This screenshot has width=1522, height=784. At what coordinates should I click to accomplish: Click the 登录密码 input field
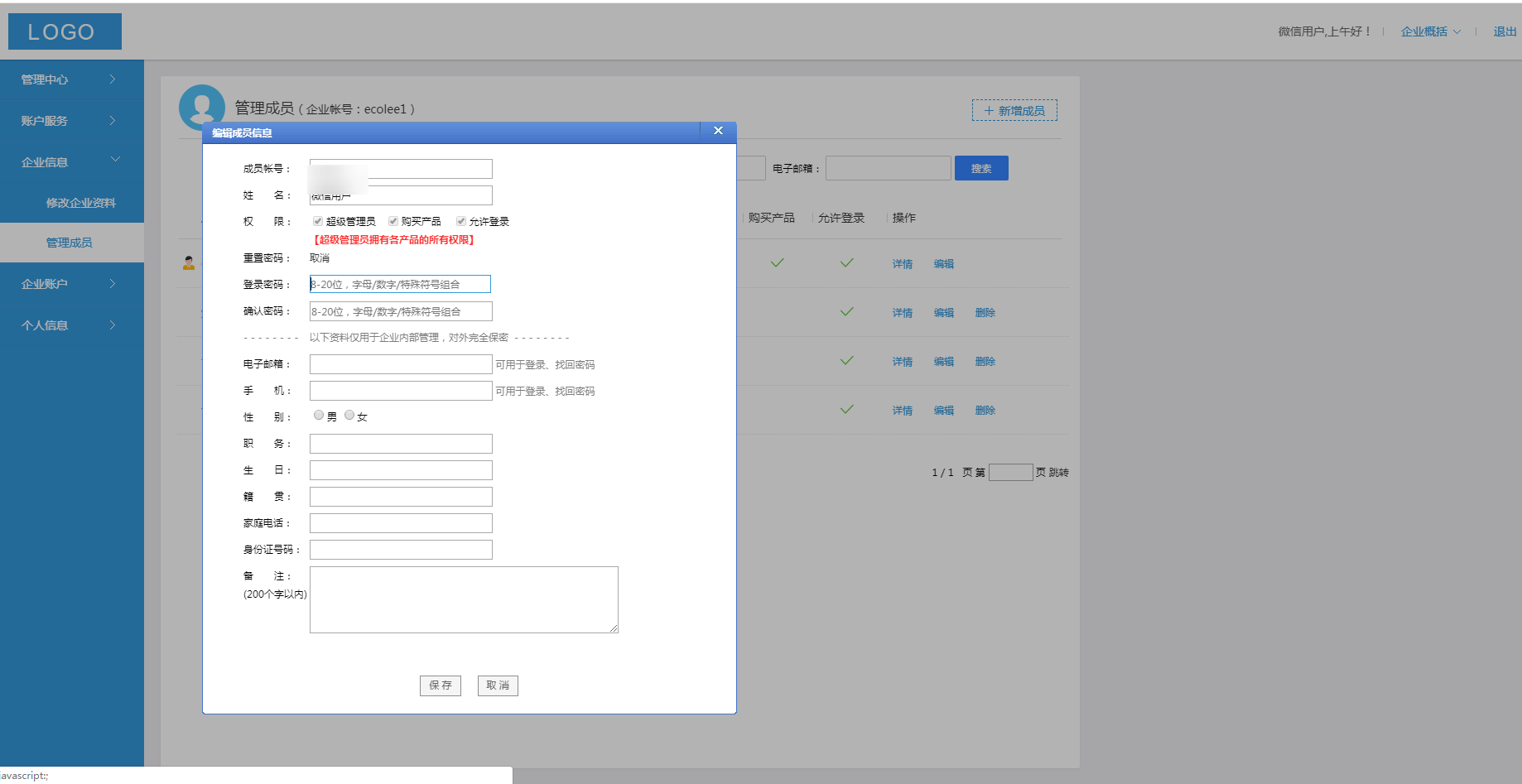point(400,284)
